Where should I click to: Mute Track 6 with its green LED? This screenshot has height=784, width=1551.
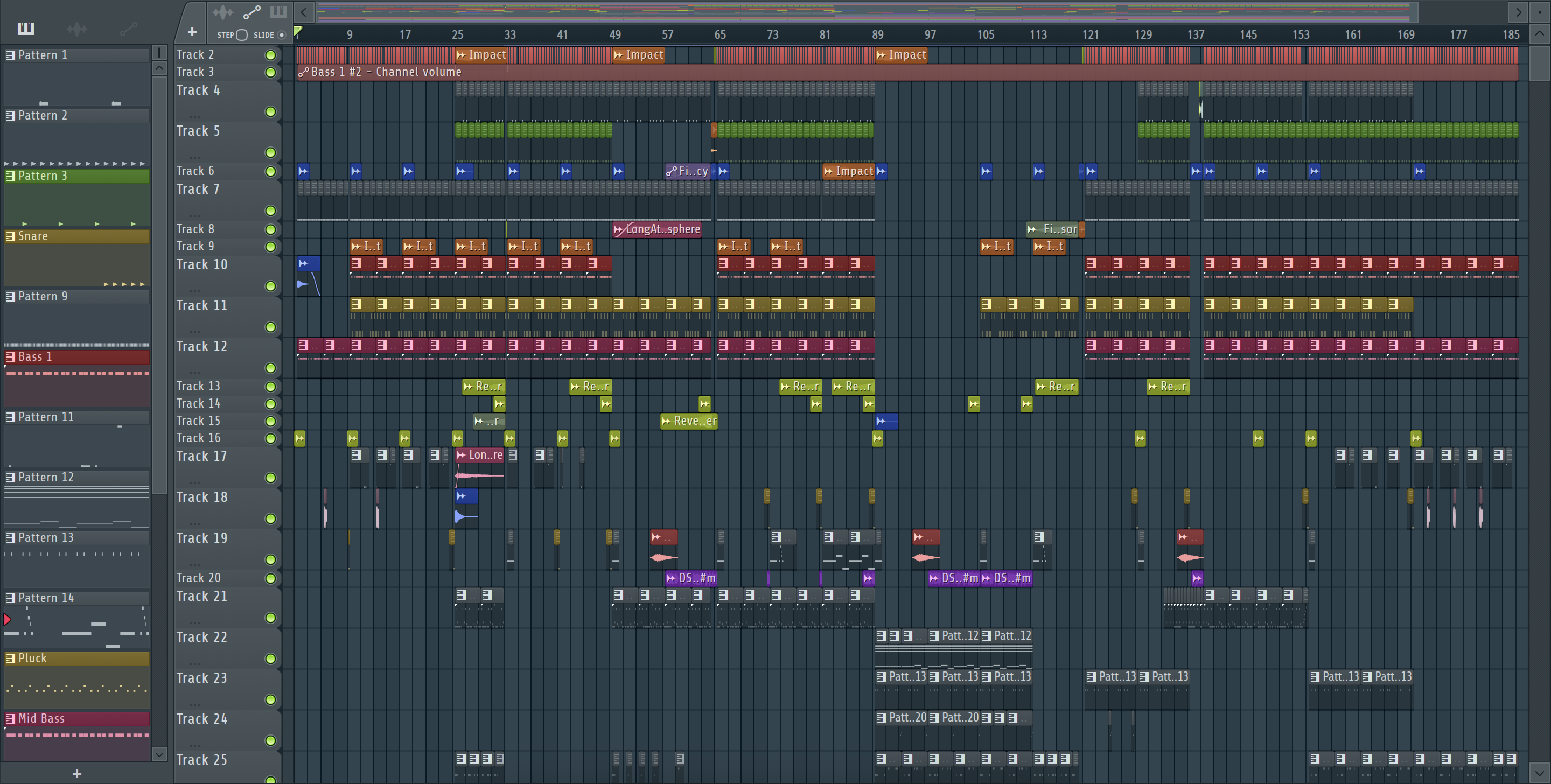coord(270,172)
